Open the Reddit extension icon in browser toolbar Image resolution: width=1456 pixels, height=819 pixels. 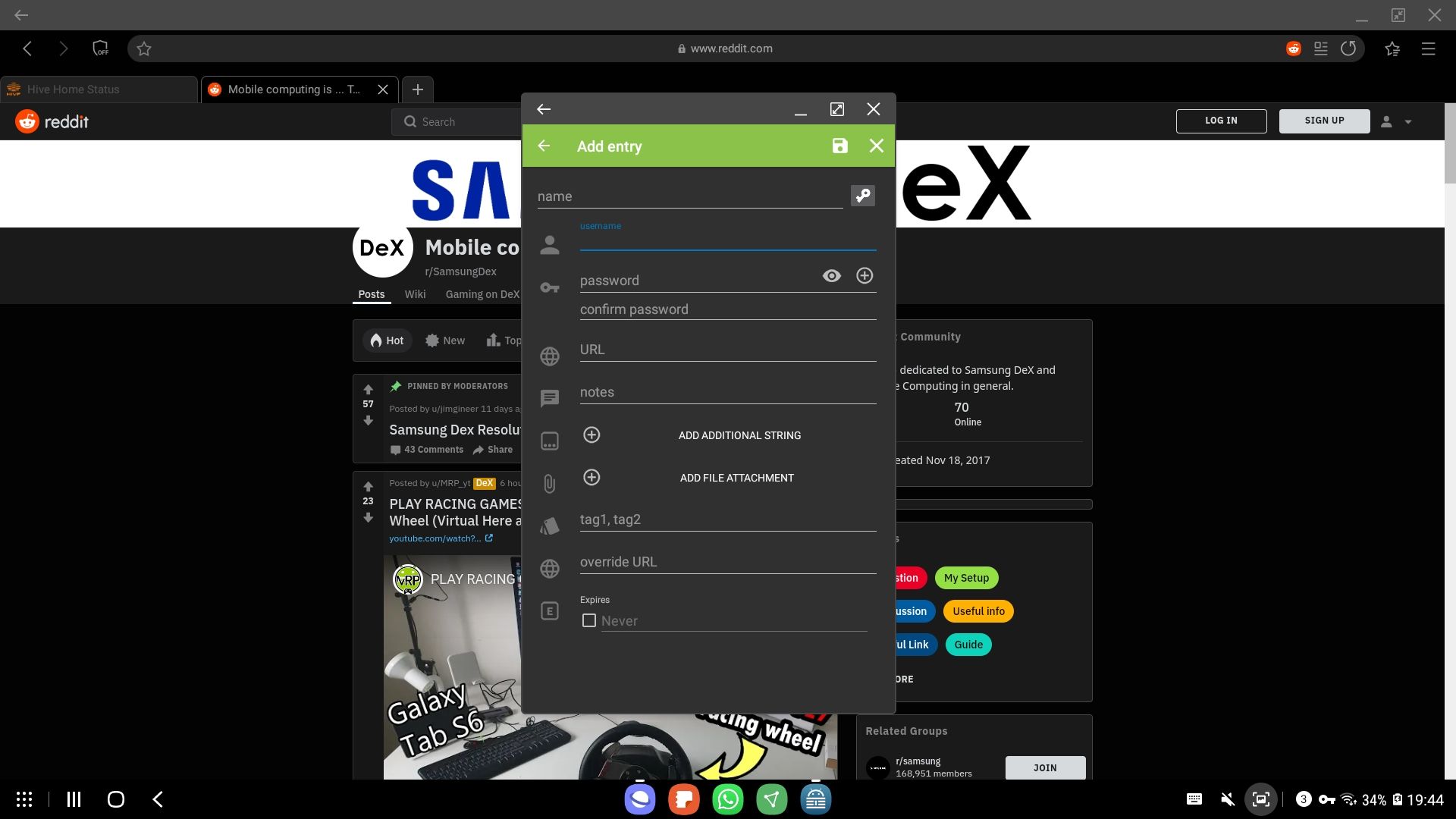click(x=1293, y=48)
